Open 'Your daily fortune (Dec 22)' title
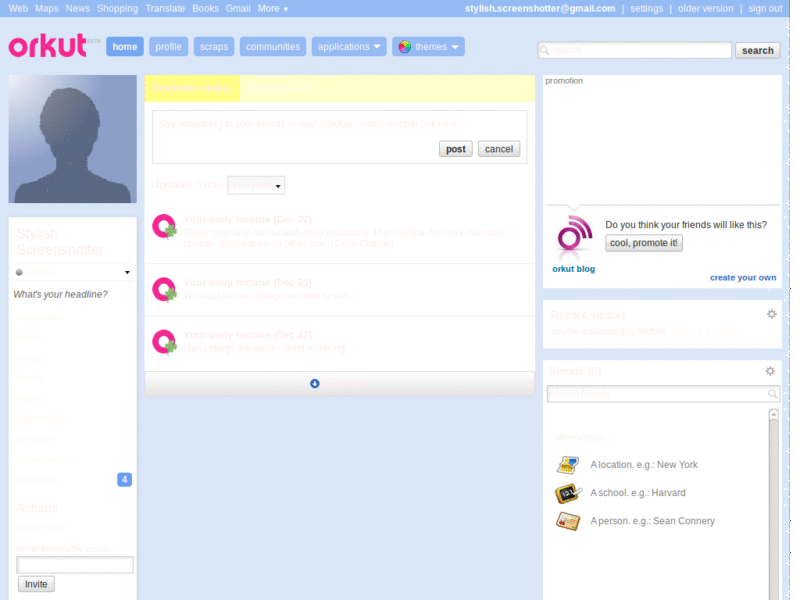This screenshot has height=600, width=800. tap(247, 335)
